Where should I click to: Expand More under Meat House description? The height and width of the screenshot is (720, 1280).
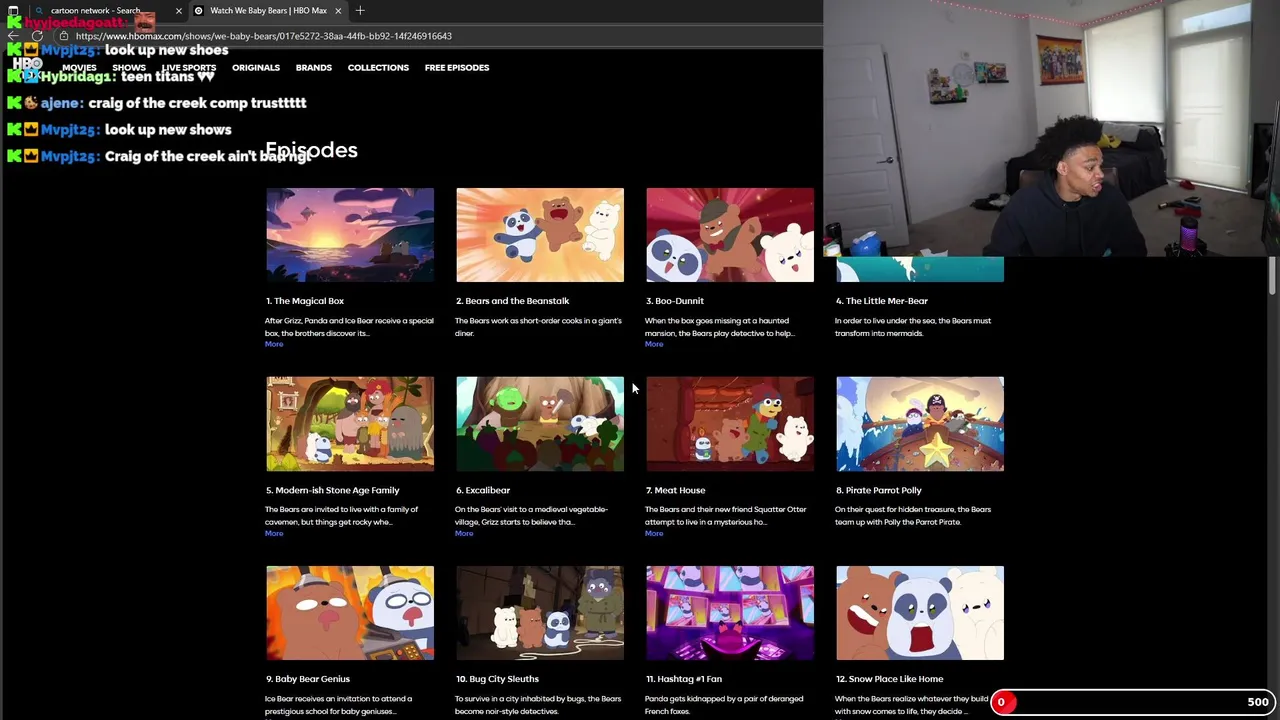(654, 533)
